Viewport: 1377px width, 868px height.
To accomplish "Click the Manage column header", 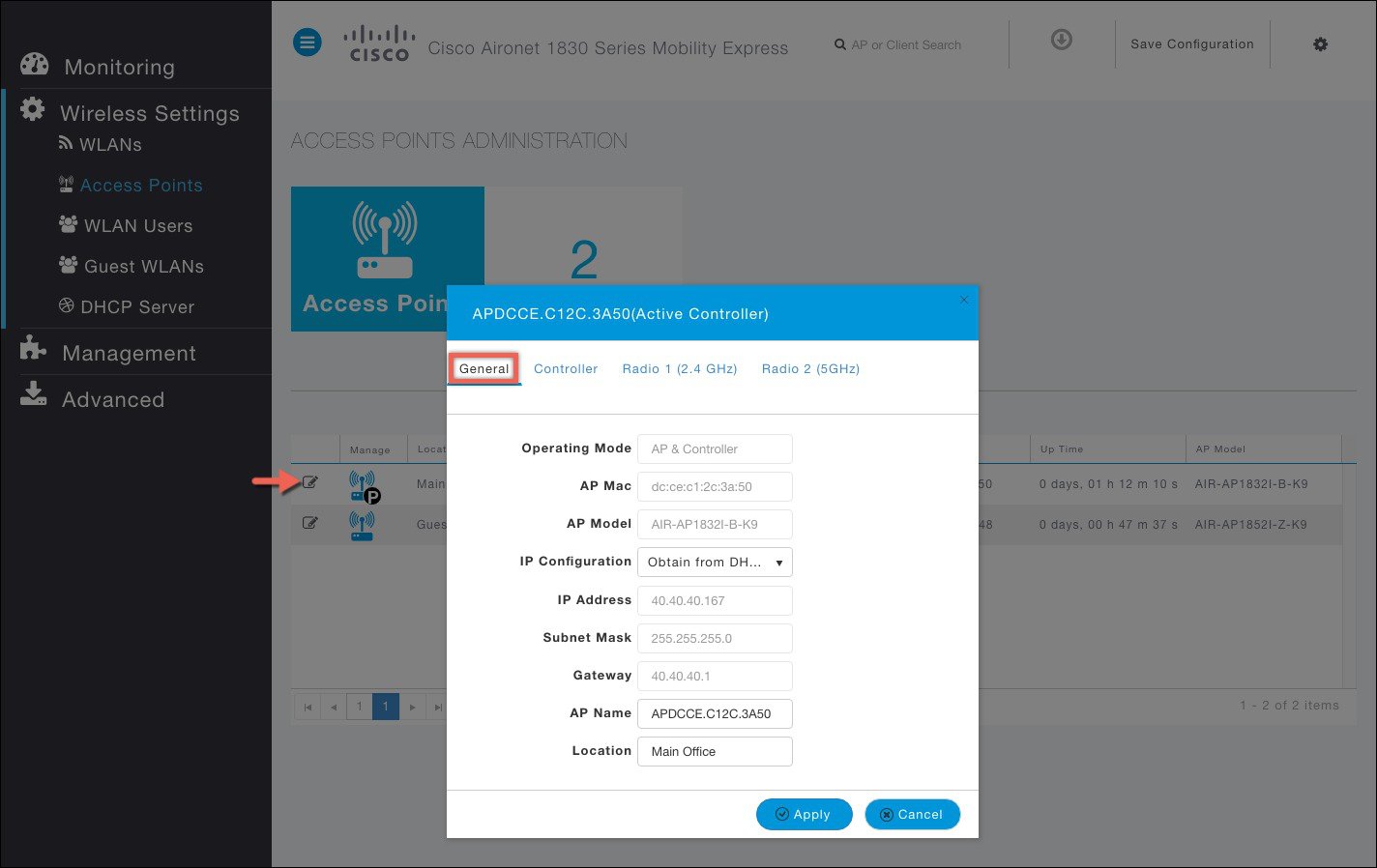I will 369,449.
